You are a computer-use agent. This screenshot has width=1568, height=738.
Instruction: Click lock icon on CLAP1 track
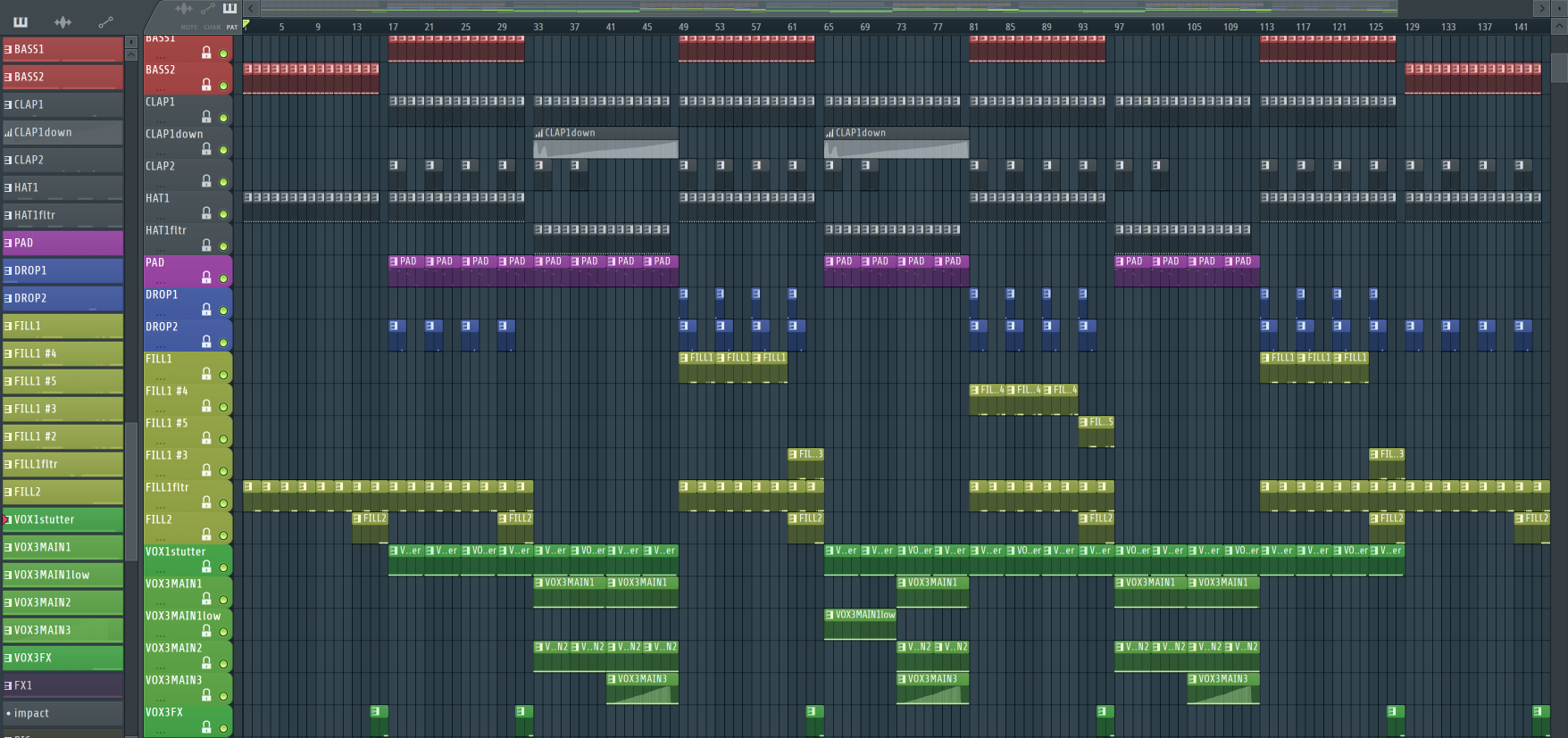coord(206,117)
